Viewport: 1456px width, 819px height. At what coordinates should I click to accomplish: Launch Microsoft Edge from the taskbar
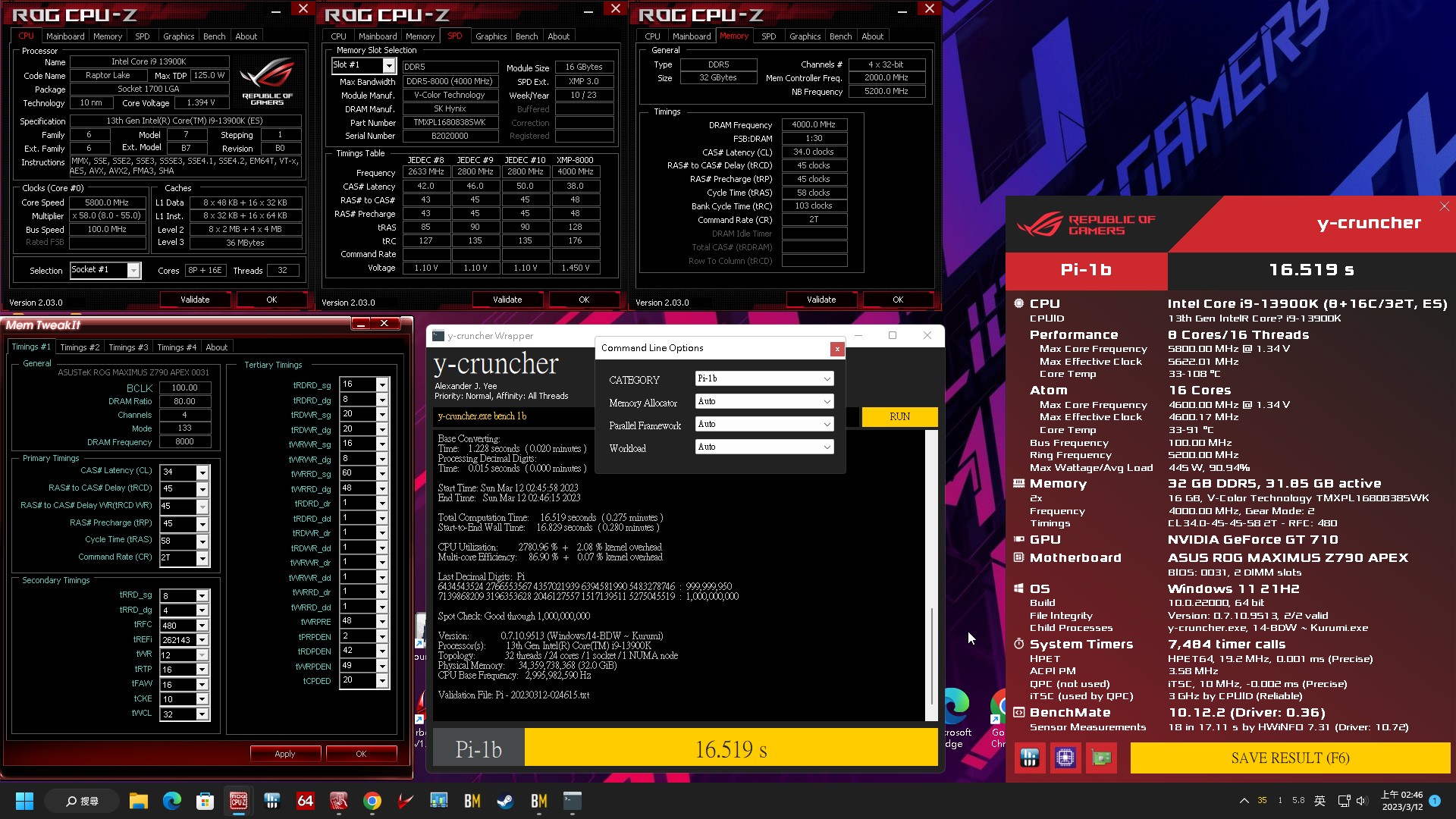click(172, 801)
